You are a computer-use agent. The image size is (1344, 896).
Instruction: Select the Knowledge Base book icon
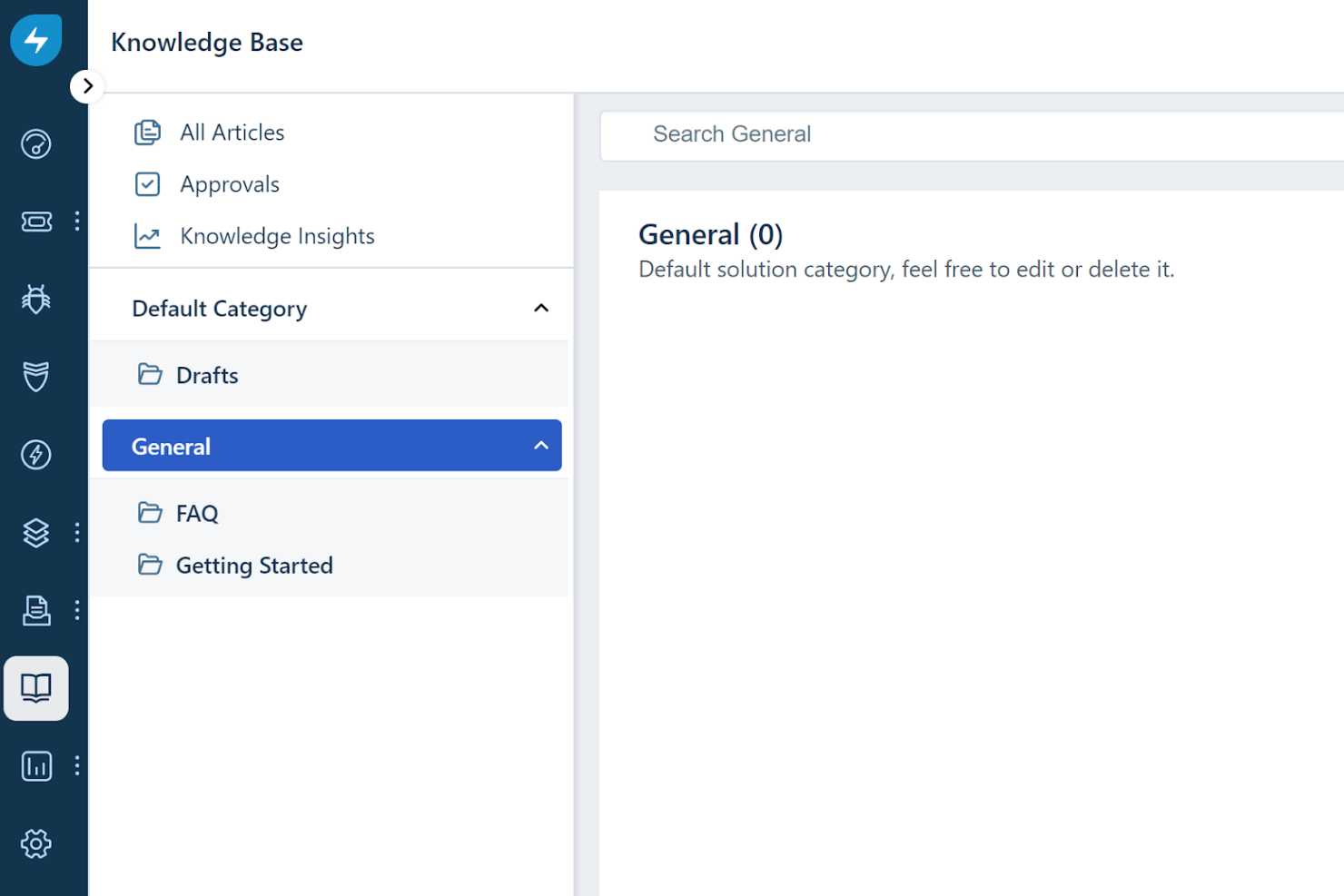click(35, 688)
